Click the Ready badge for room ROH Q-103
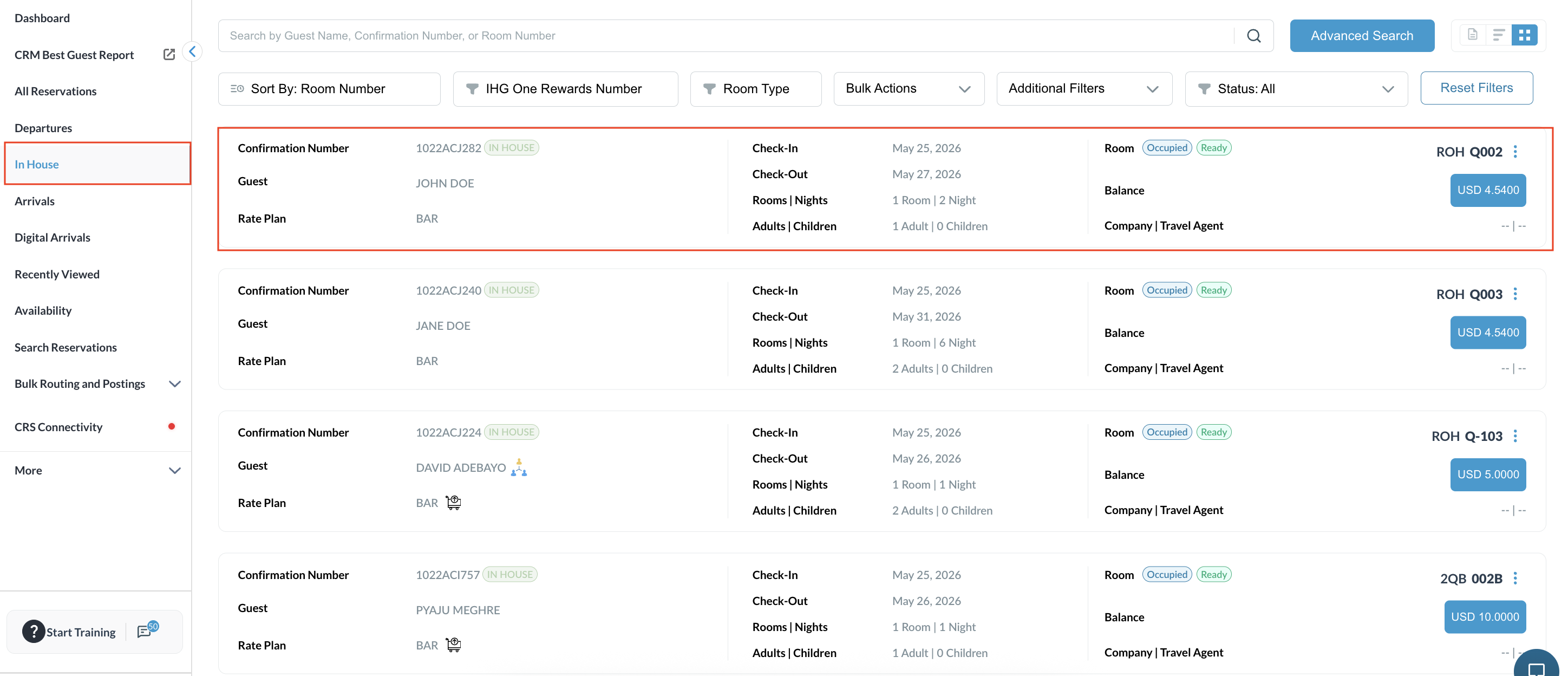 1214,432
